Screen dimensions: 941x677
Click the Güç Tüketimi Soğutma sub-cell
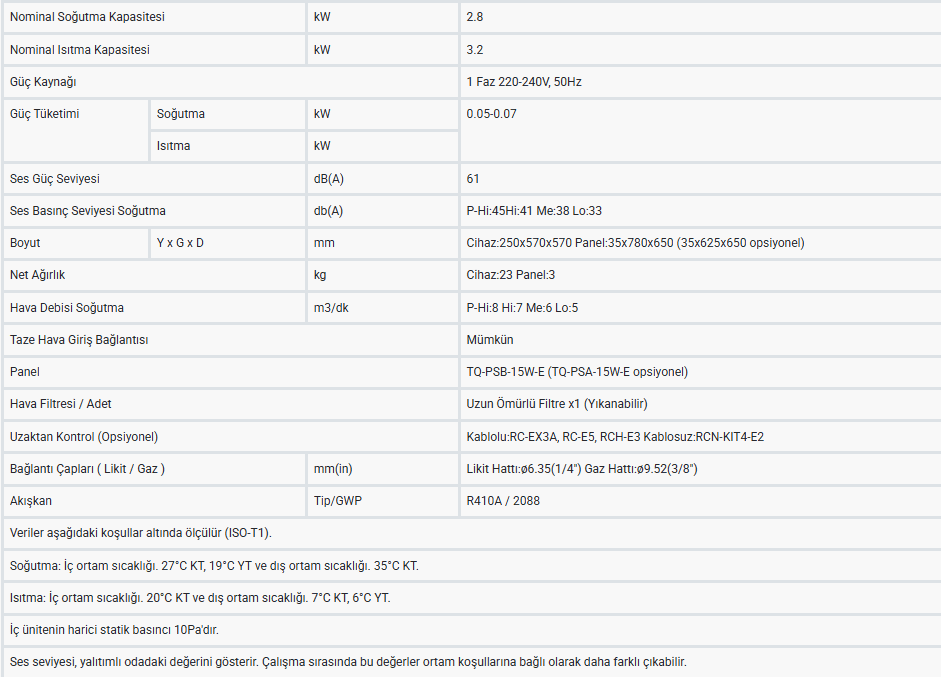coord(227,114)
